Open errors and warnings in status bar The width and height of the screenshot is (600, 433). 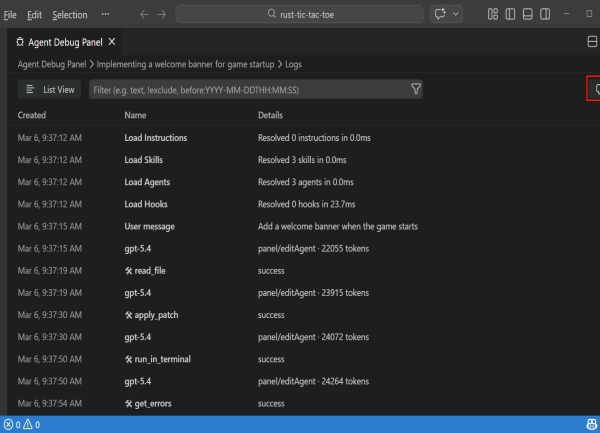pos(22,425)
